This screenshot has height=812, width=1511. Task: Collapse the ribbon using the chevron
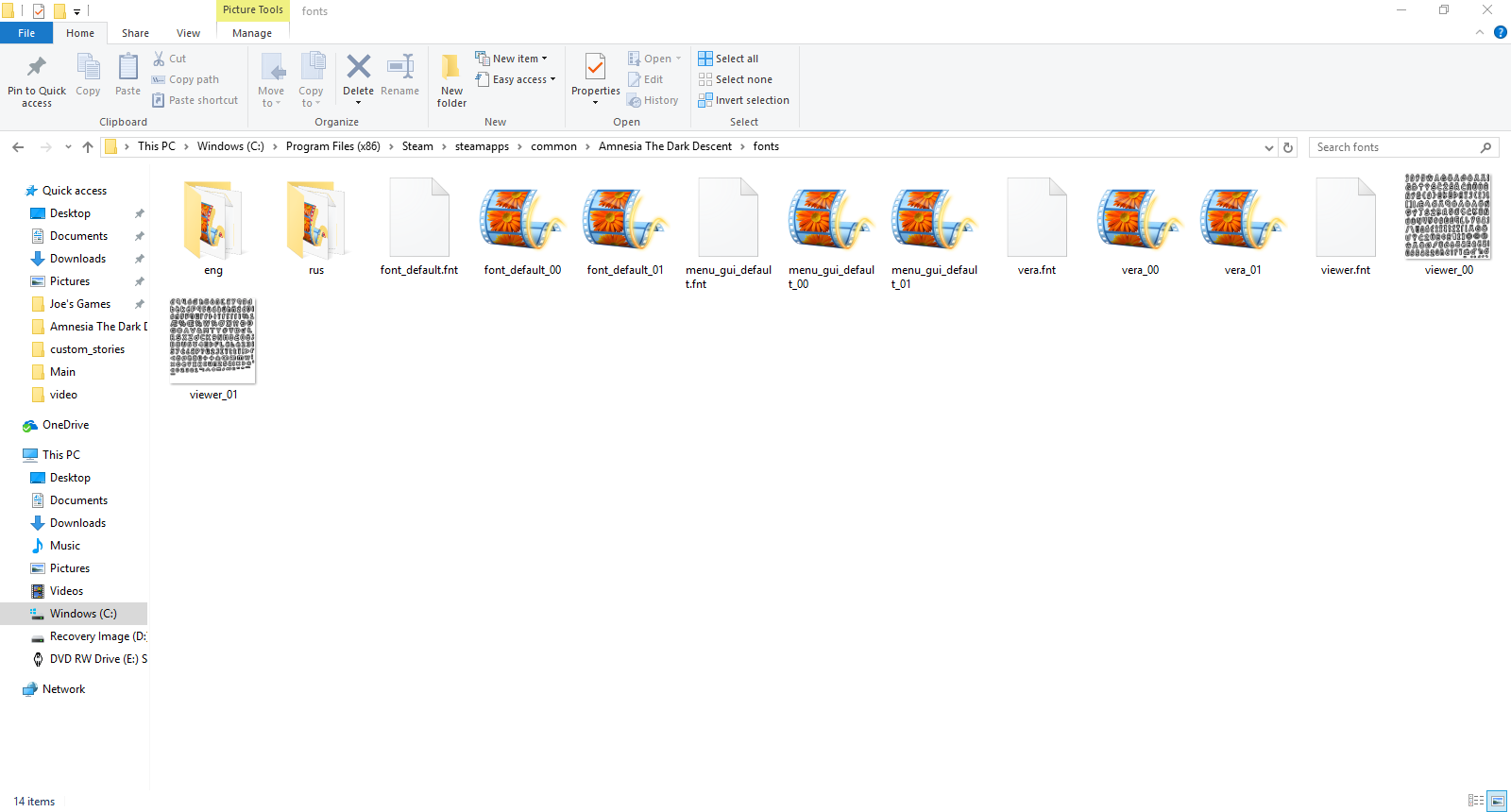pyautogui.click(x=1480, y=32)
